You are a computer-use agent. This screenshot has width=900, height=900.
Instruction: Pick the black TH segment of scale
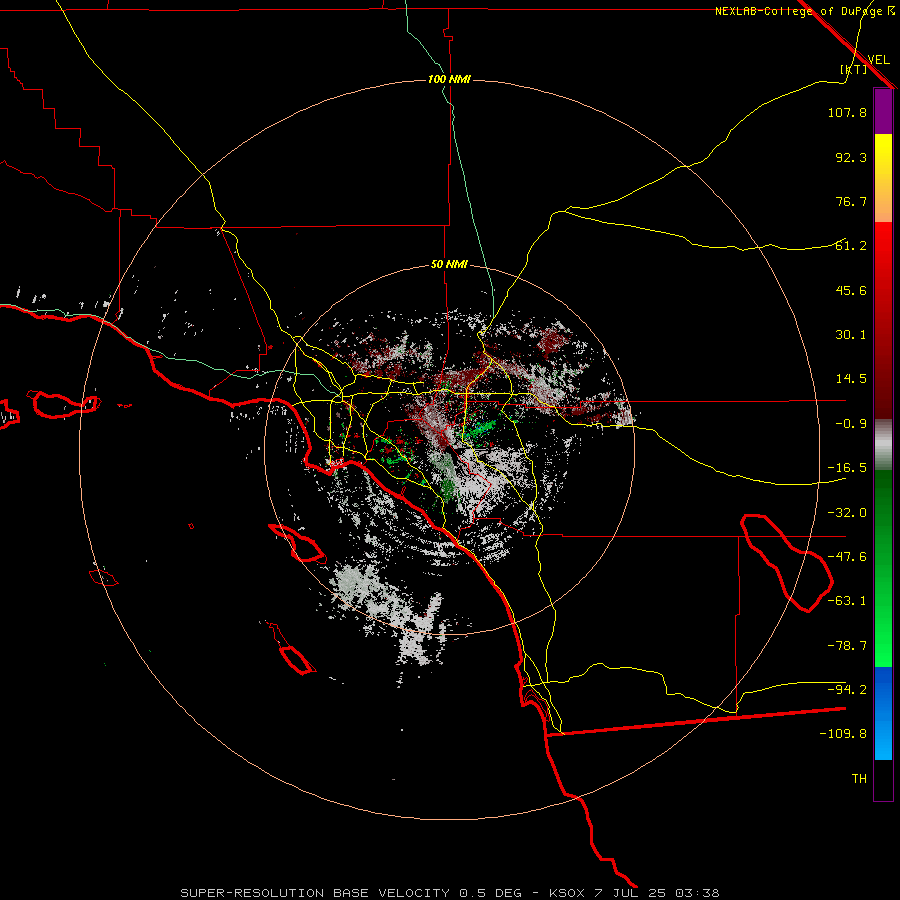tap(883, 779)
